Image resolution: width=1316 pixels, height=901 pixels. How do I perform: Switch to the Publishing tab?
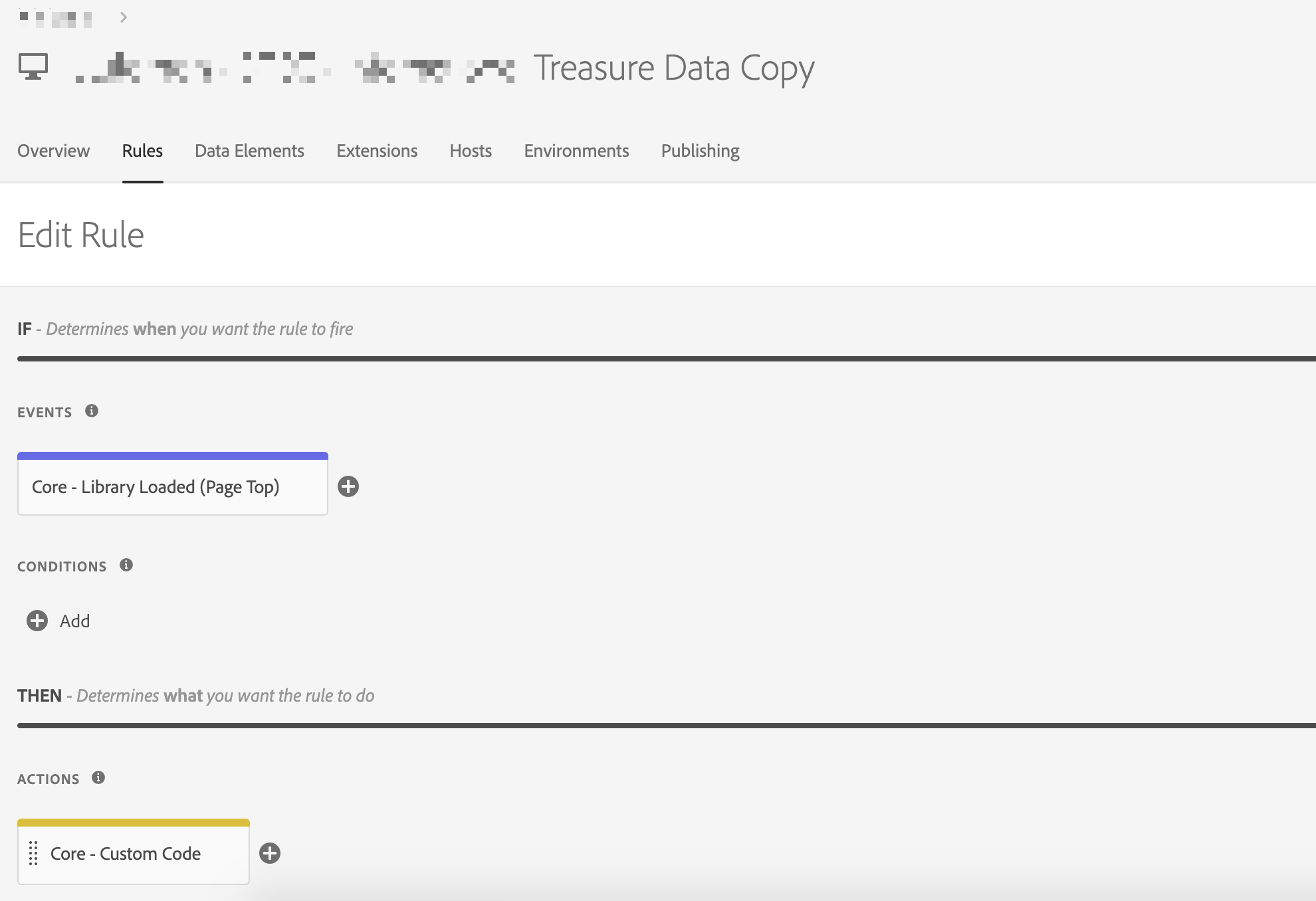[x=700, y=151]
